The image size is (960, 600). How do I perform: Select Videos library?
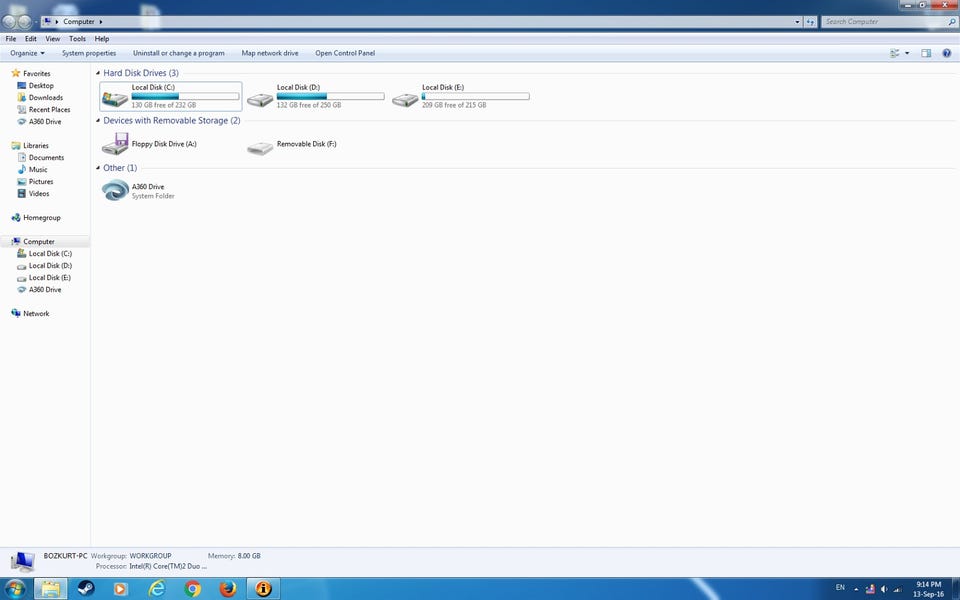(39, 193)
